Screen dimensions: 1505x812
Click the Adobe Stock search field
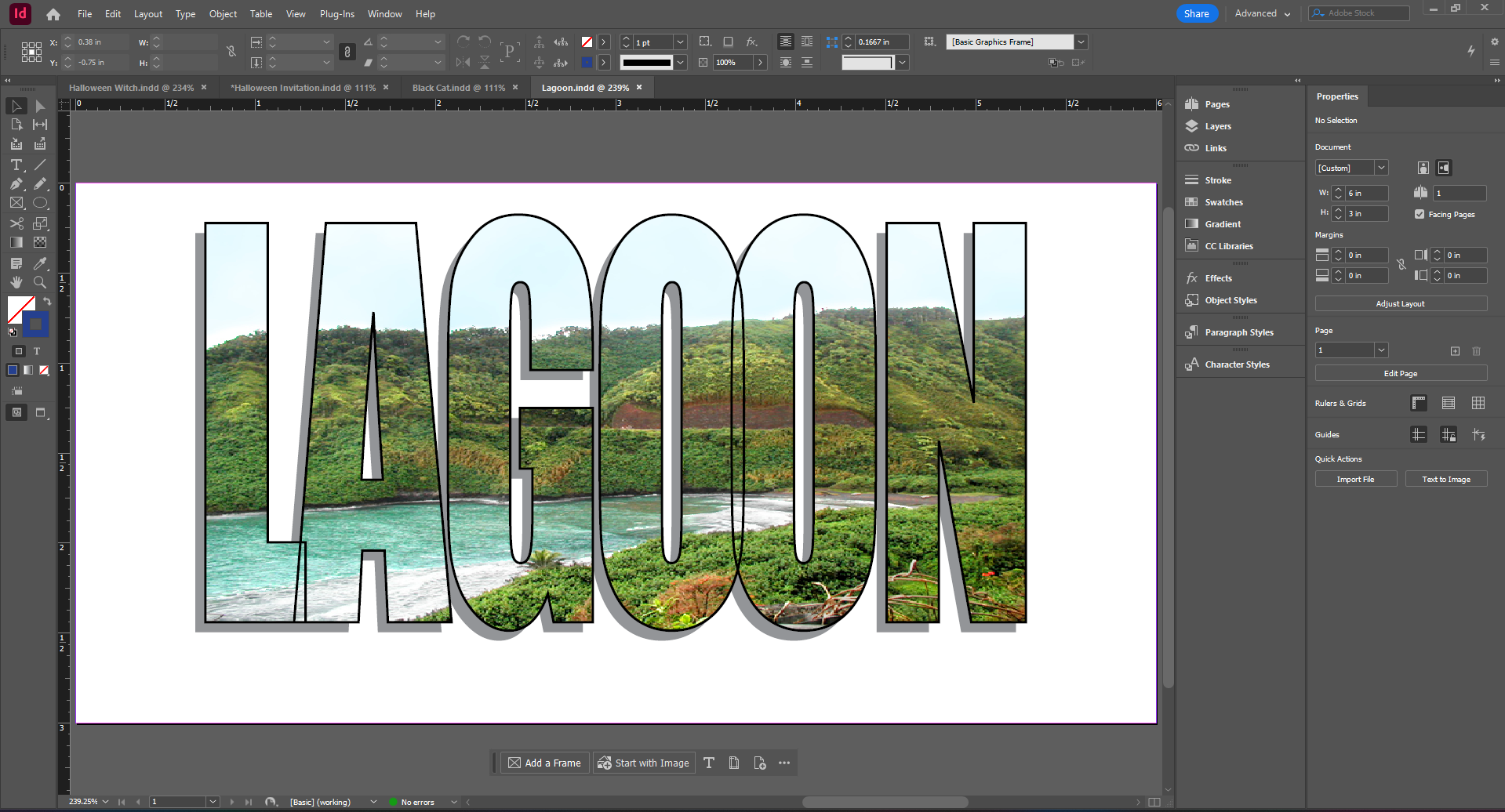(1359, 13)
